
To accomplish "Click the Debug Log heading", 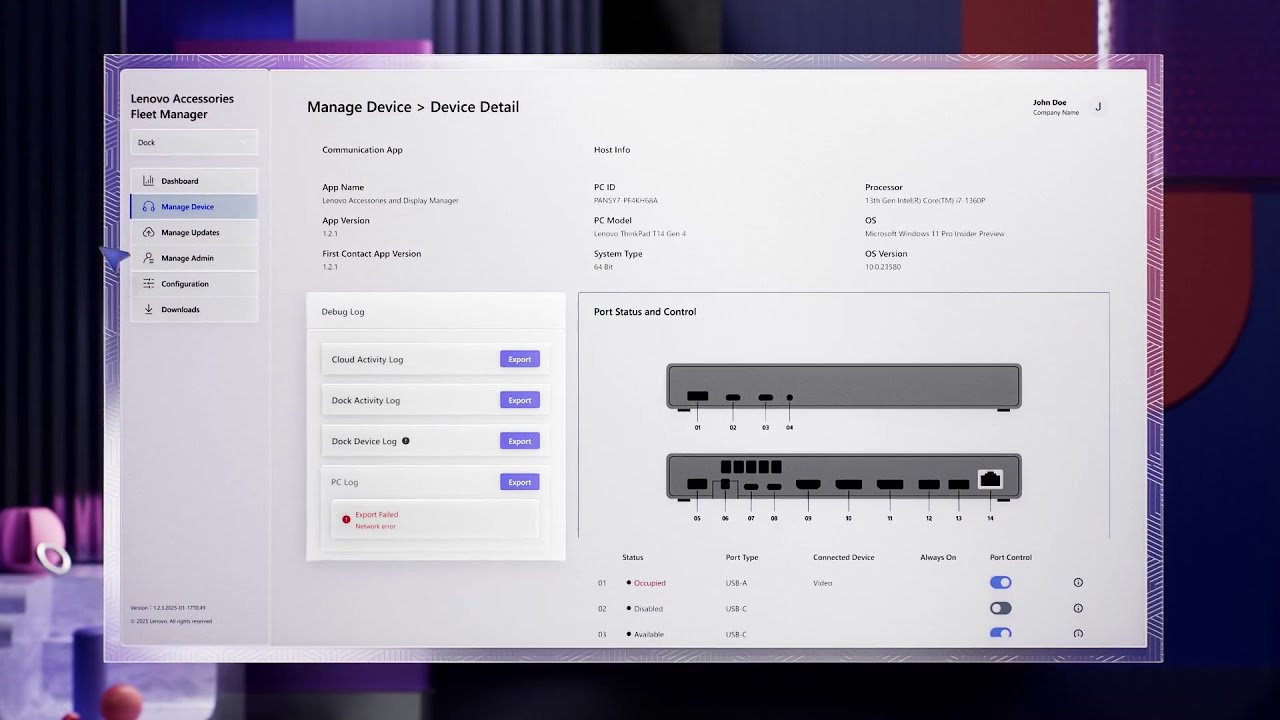I will pos(343,312).
